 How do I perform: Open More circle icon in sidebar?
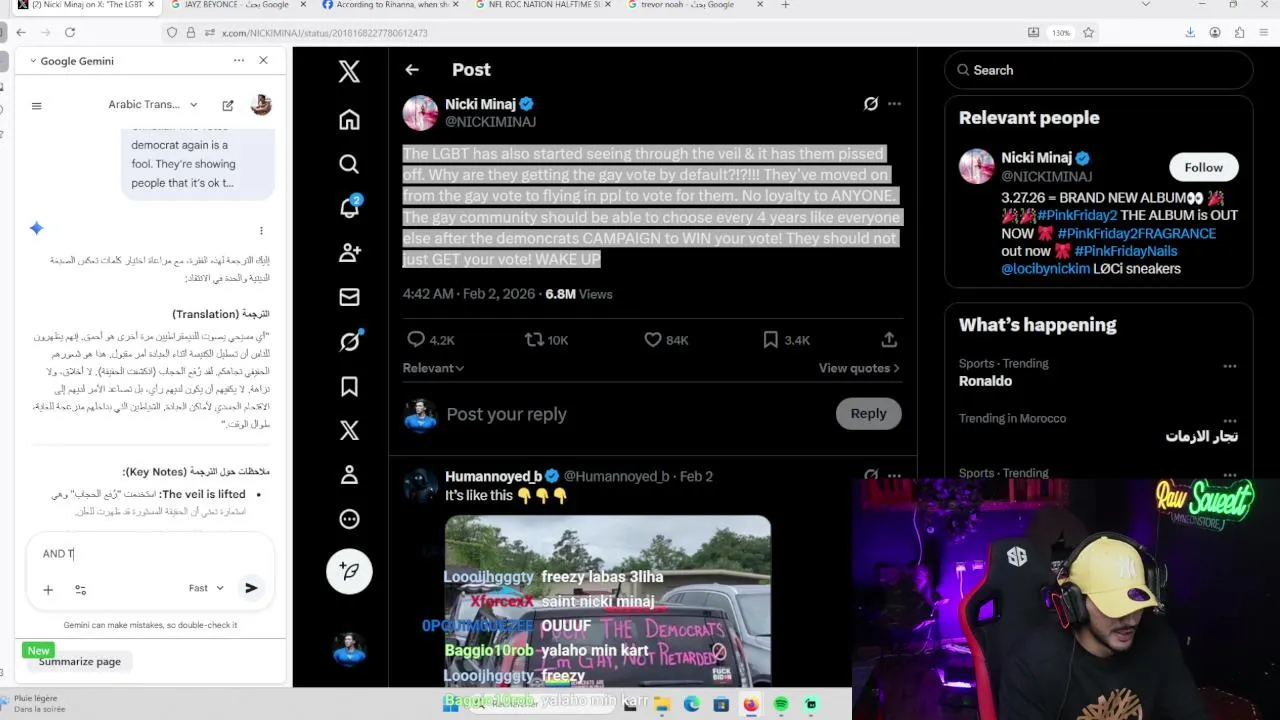[x=349, y=519]
